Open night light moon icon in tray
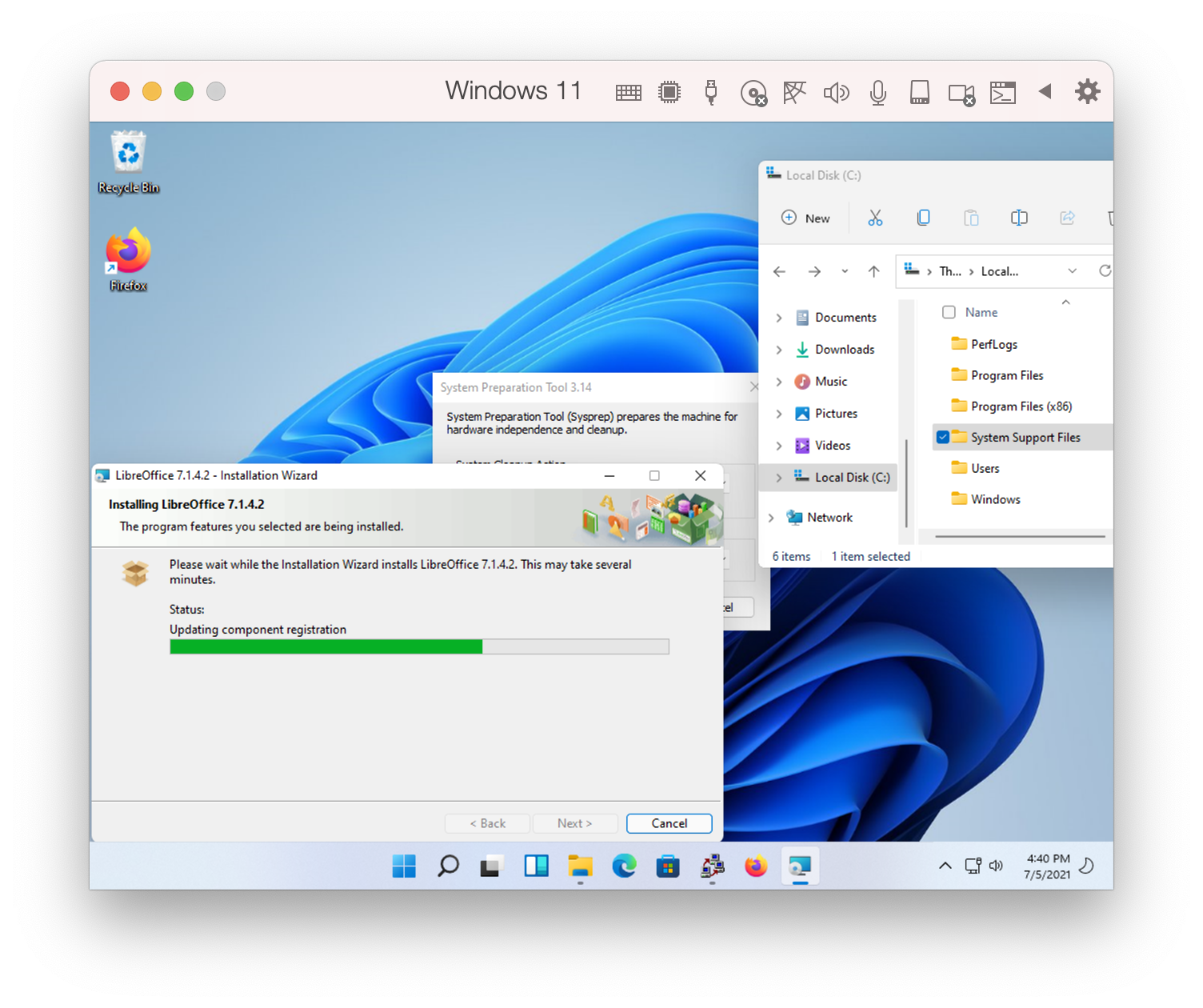Image resolution: width=1203 pixels, height=1008 pixels. tap(1086, 866)
